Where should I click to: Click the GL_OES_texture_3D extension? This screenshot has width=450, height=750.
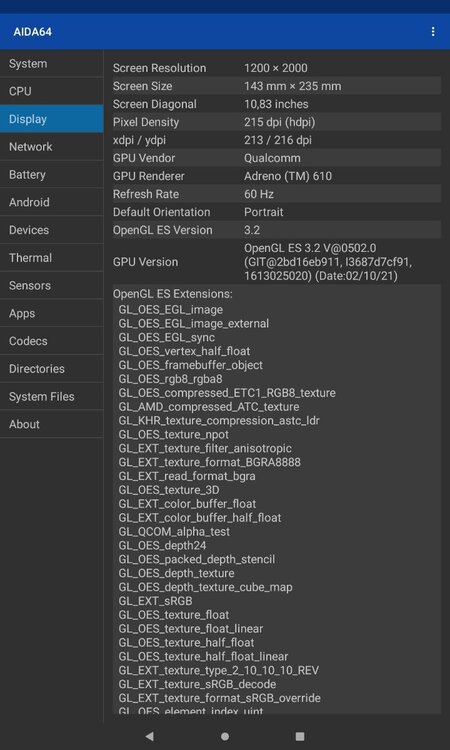coord(169,490)
